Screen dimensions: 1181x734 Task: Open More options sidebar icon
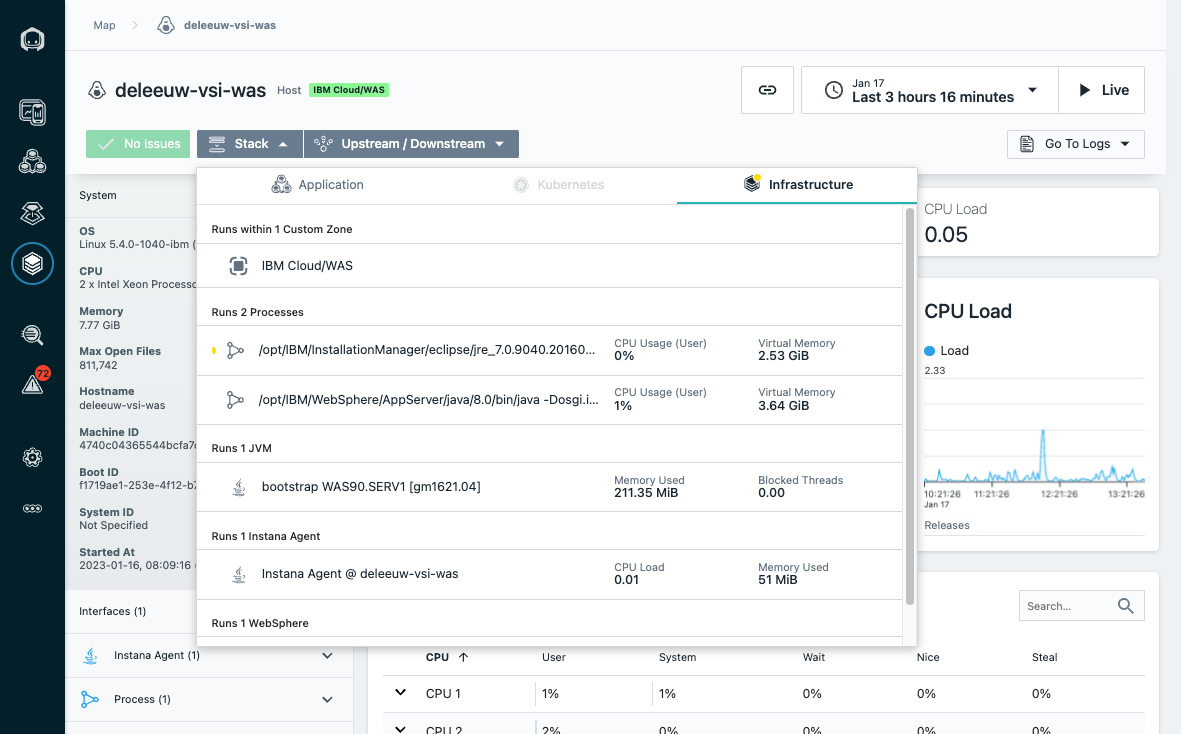tap(32, 509)
